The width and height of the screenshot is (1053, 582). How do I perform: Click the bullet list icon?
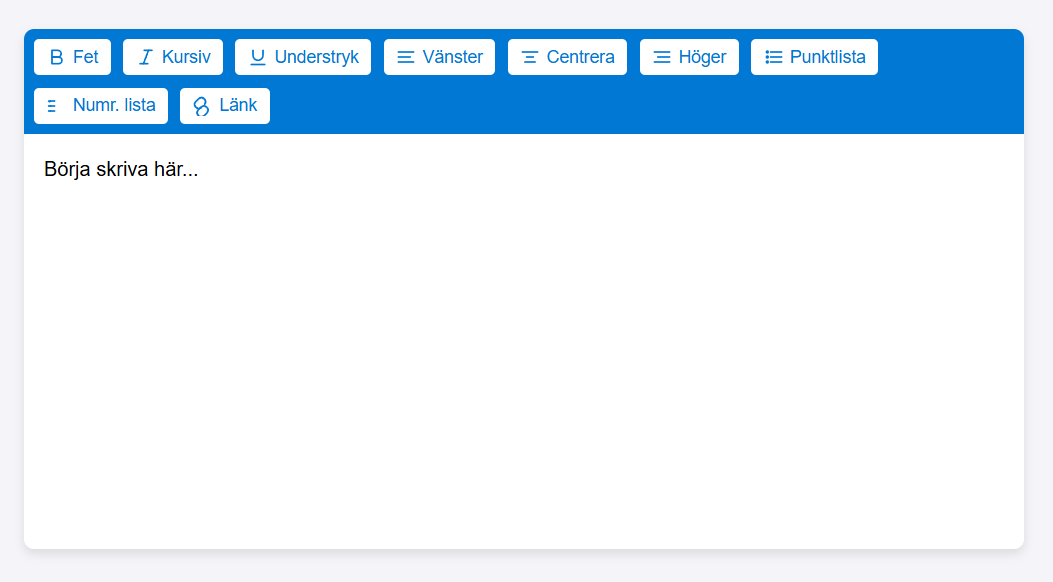(773, 57)
